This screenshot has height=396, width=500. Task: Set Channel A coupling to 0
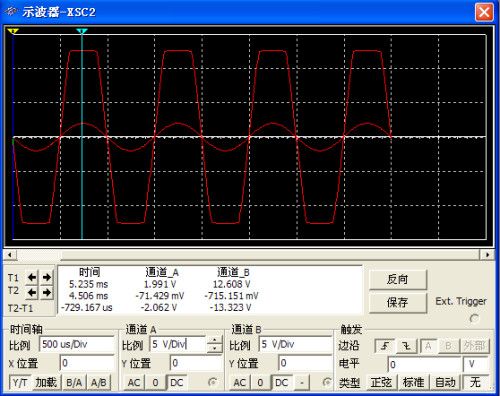coord(155,382)
